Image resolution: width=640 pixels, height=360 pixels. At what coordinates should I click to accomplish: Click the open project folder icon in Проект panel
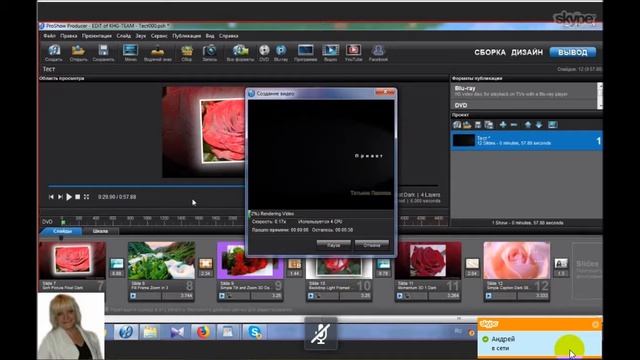point(467,125)
